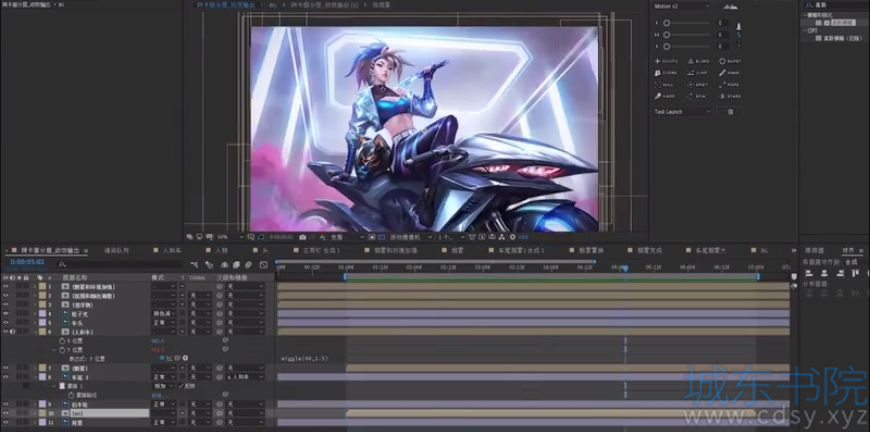Select the Orbit tool in Motion v2

point(698,85)
